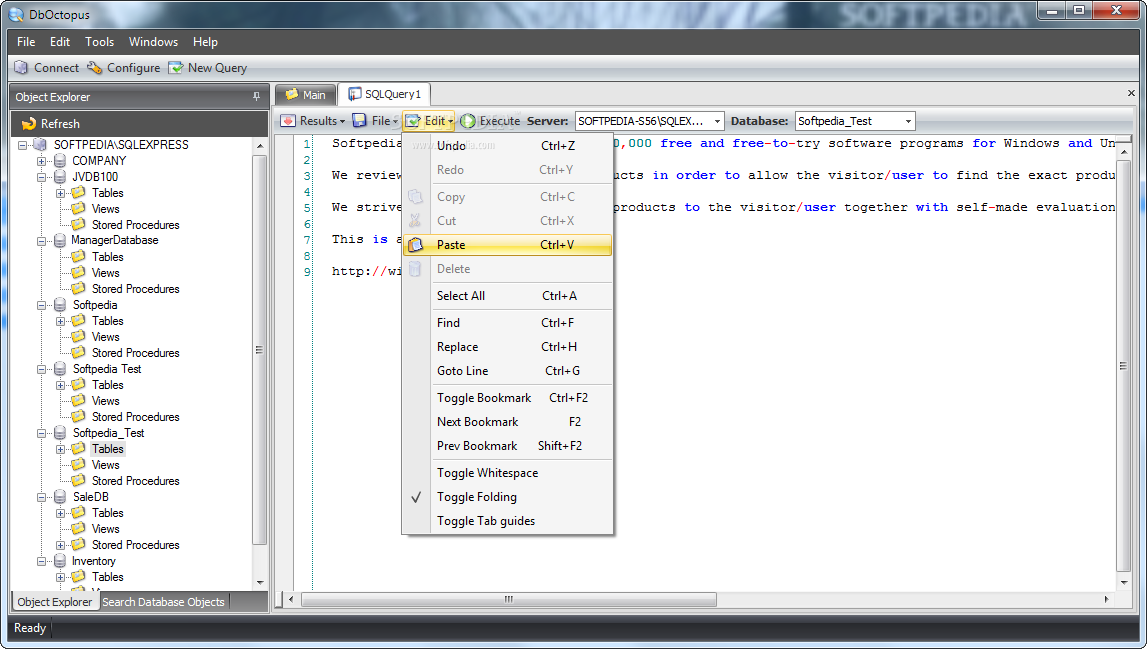Click the New Query icon

click(x=176, y=67)
